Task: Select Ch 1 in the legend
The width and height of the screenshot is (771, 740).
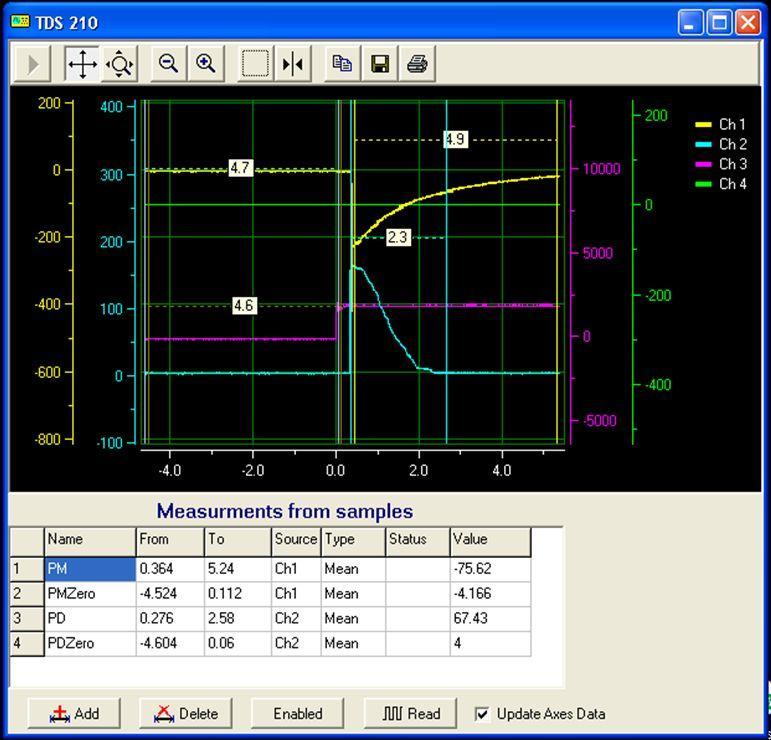Action: (721, 124)
